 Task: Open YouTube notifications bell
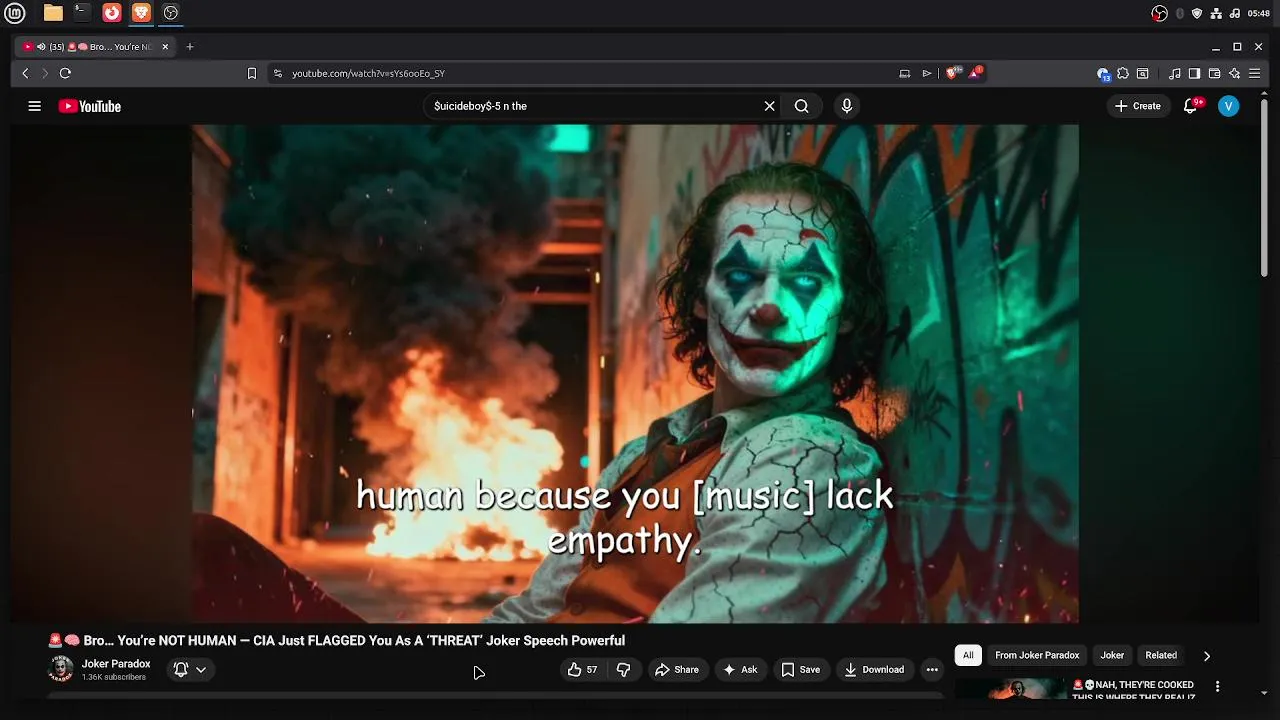pos(1190,106)
